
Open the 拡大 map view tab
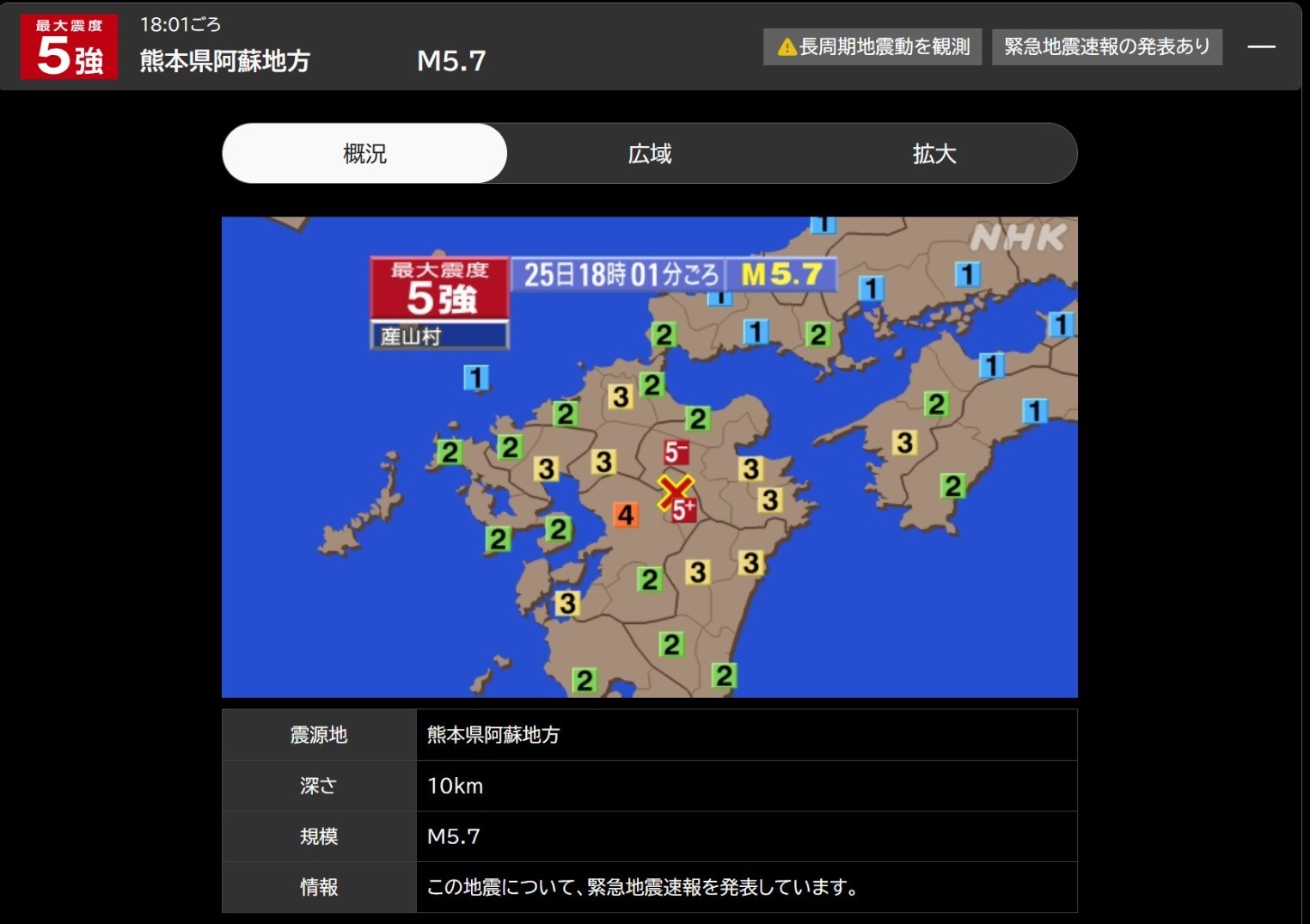click(x=934, y=154)
